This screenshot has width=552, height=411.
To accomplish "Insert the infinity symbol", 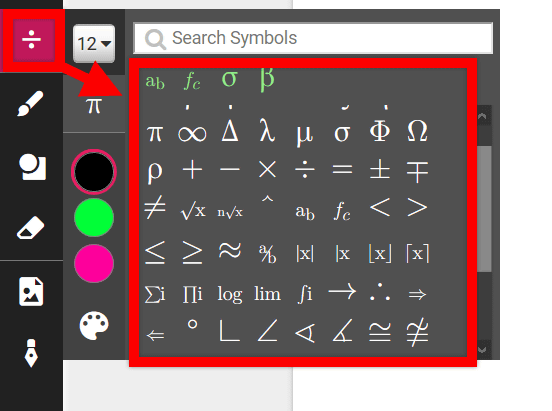I will click(192, 134).
